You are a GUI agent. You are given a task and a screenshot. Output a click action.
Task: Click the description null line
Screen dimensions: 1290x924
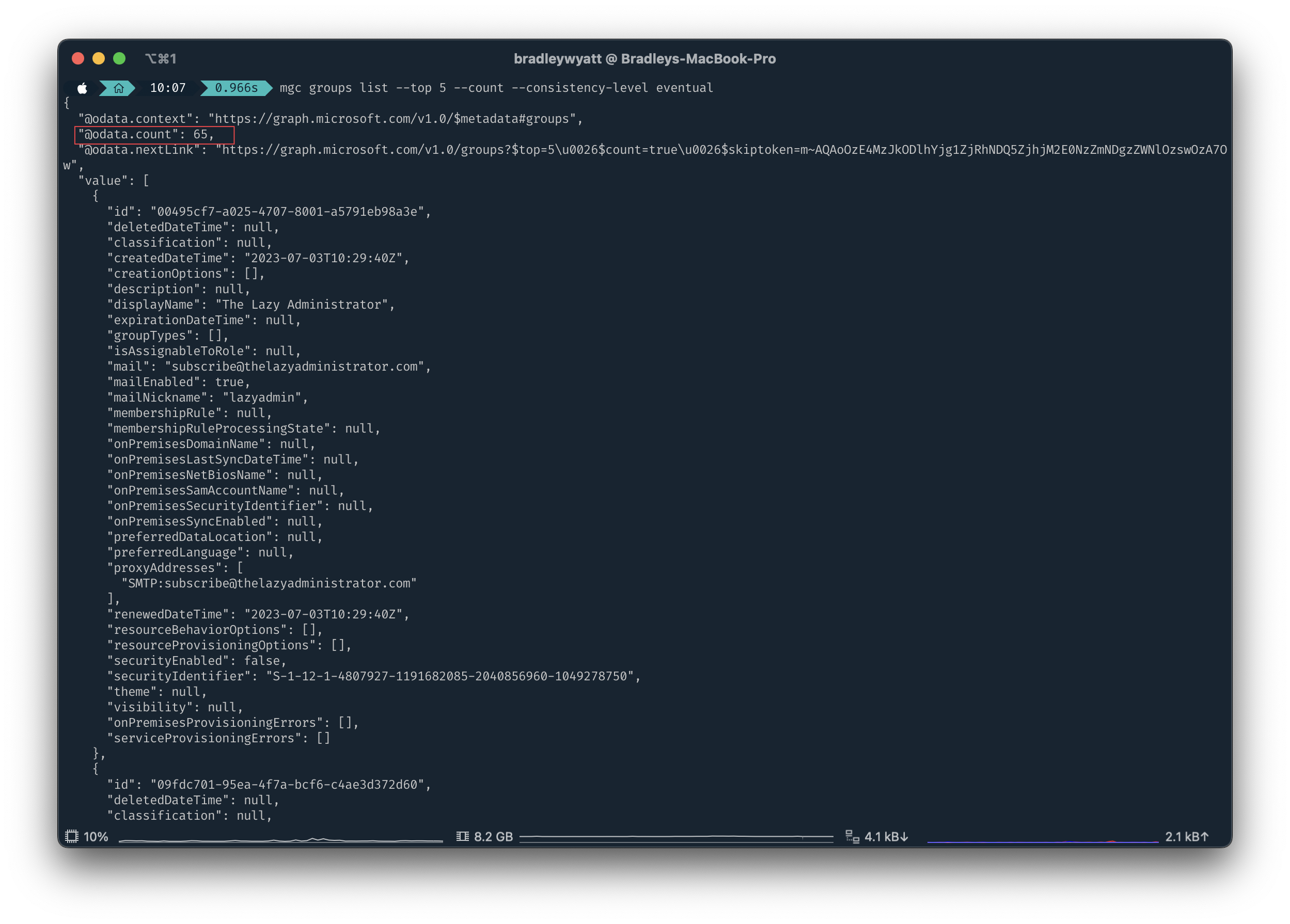tap(179, 289)
